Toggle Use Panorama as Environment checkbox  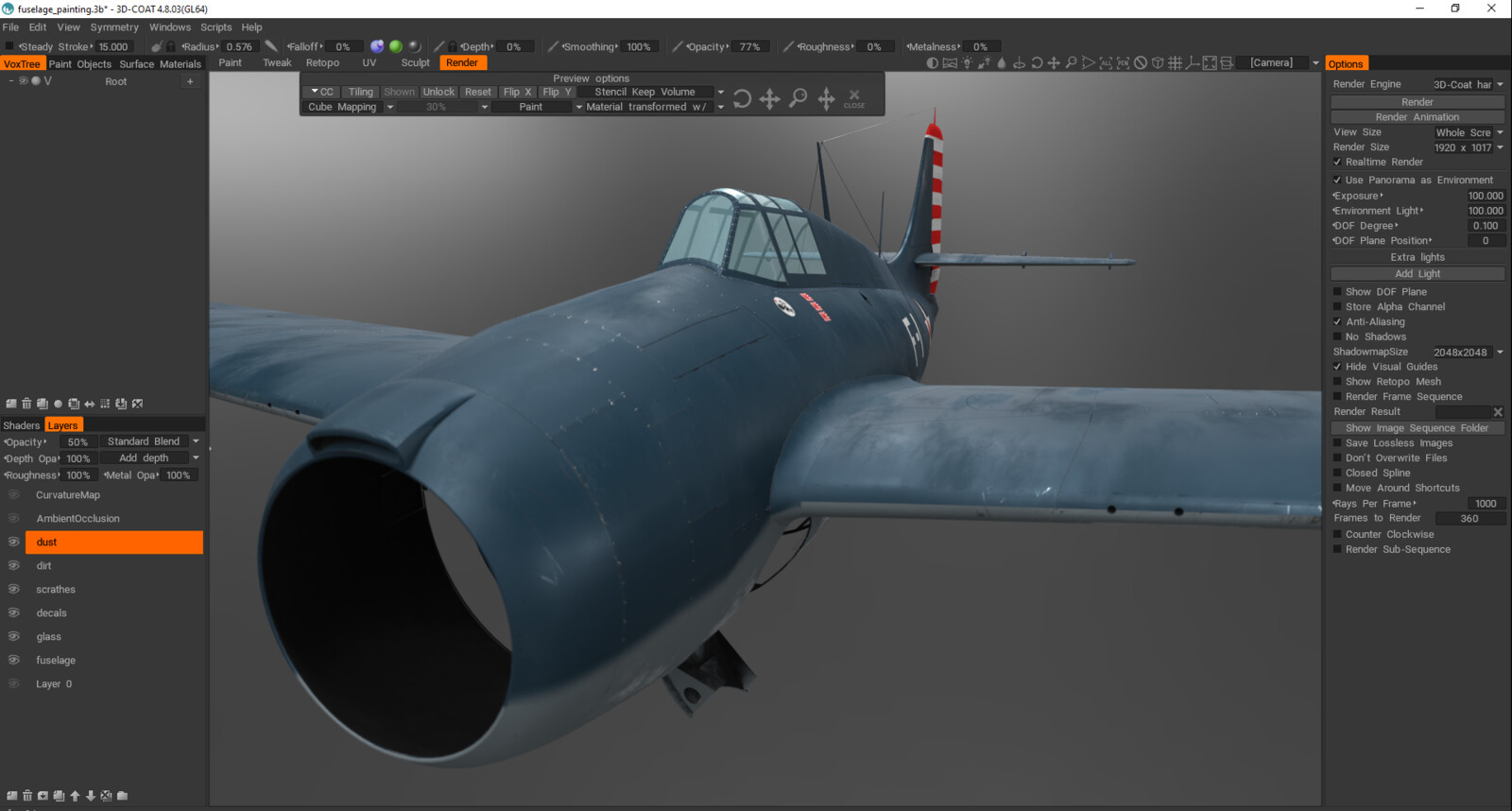click(1337, 181)
